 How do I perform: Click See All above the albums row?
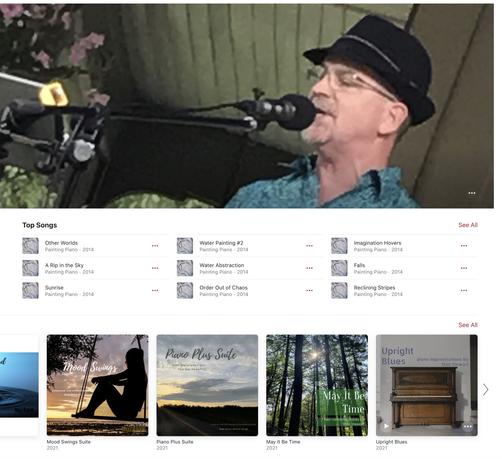click(468, 325)
